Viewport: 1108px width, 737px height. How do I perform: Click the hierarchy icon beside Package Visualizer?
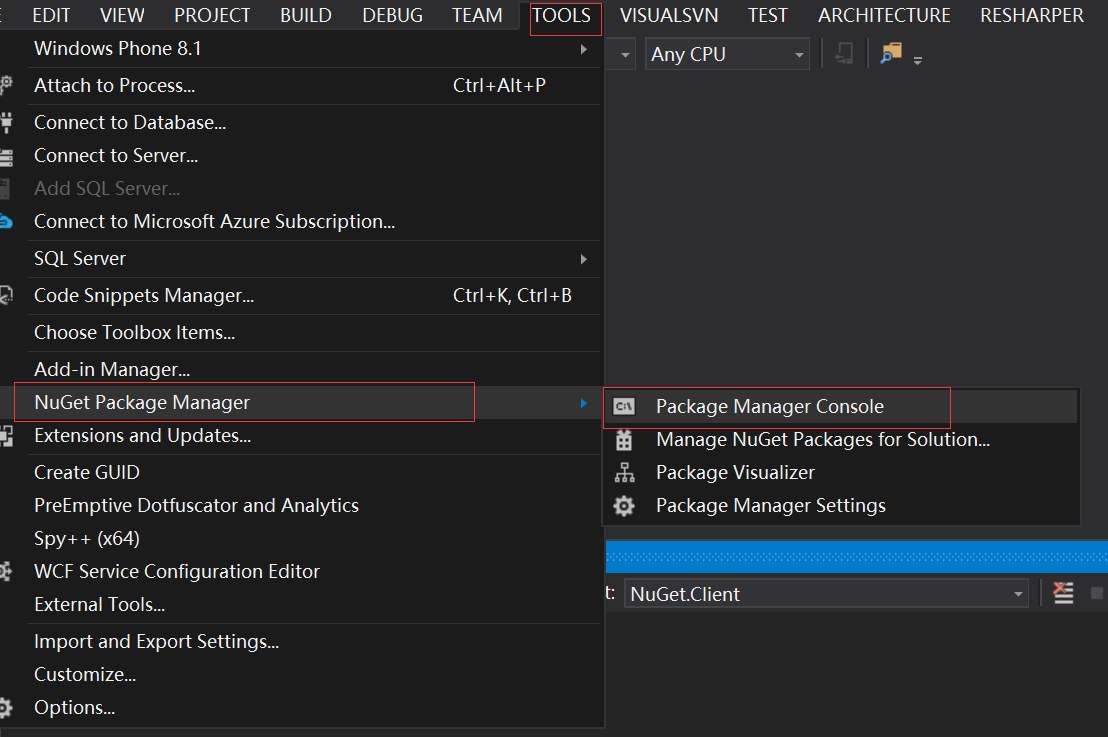tap(624, 472)
